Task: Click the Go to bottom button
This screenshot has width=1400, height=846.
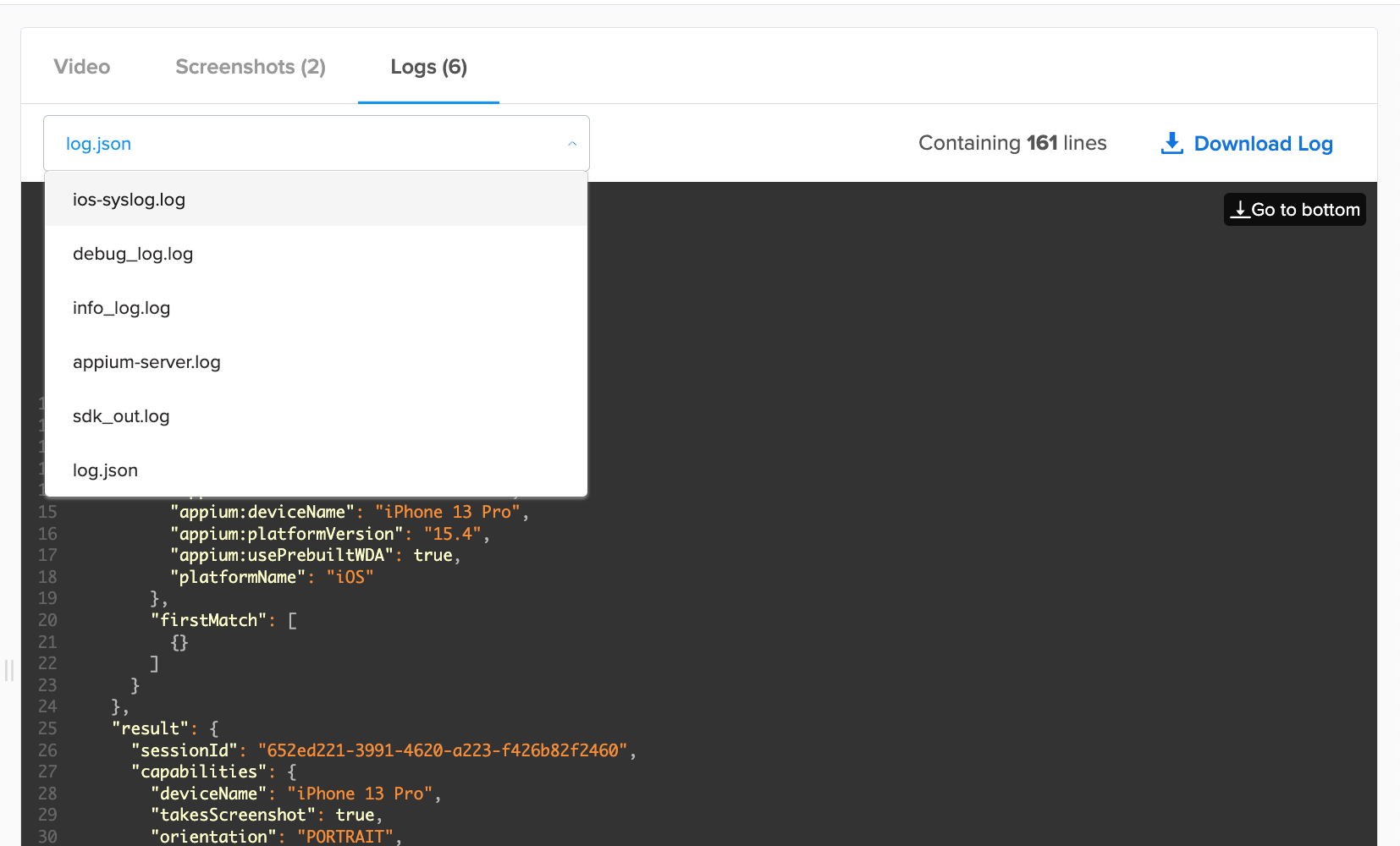Action: [1294, 209]
